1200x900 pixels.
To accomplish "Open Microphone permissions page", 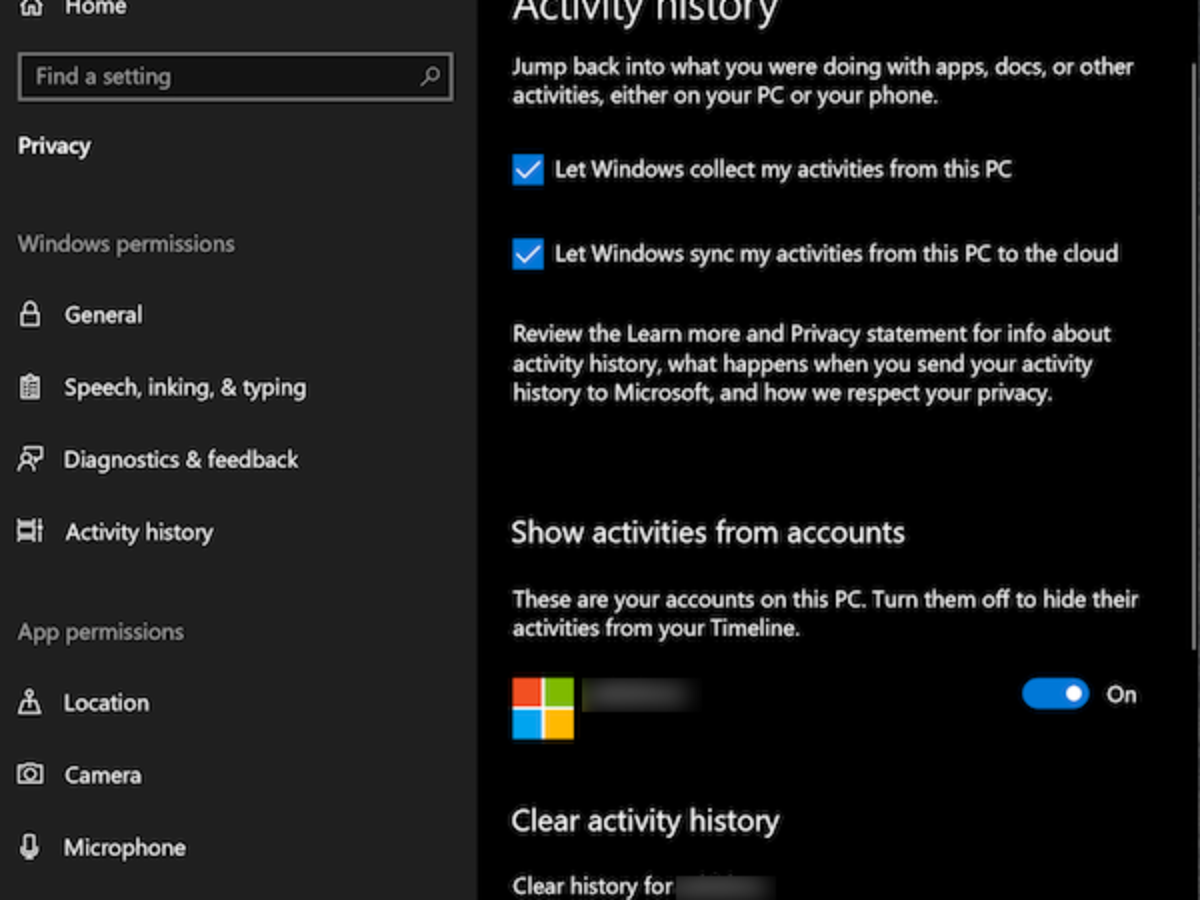I will tap(124, 848).
